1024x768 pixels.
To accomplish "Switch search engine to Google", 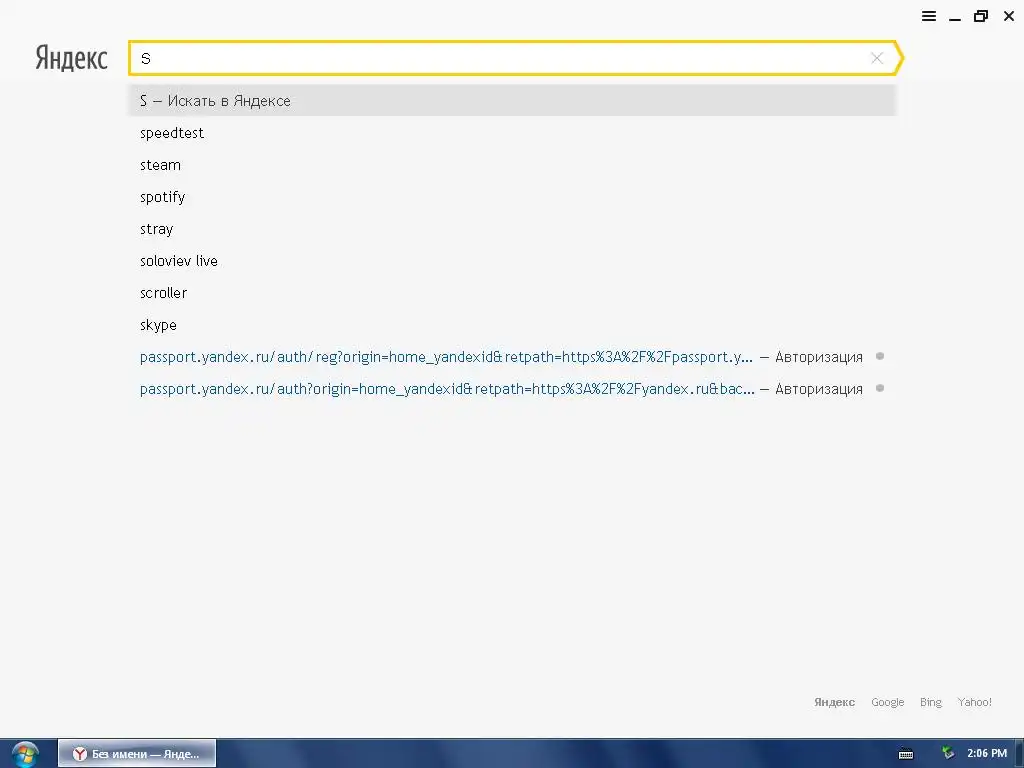I will click(x=888, y=702).
